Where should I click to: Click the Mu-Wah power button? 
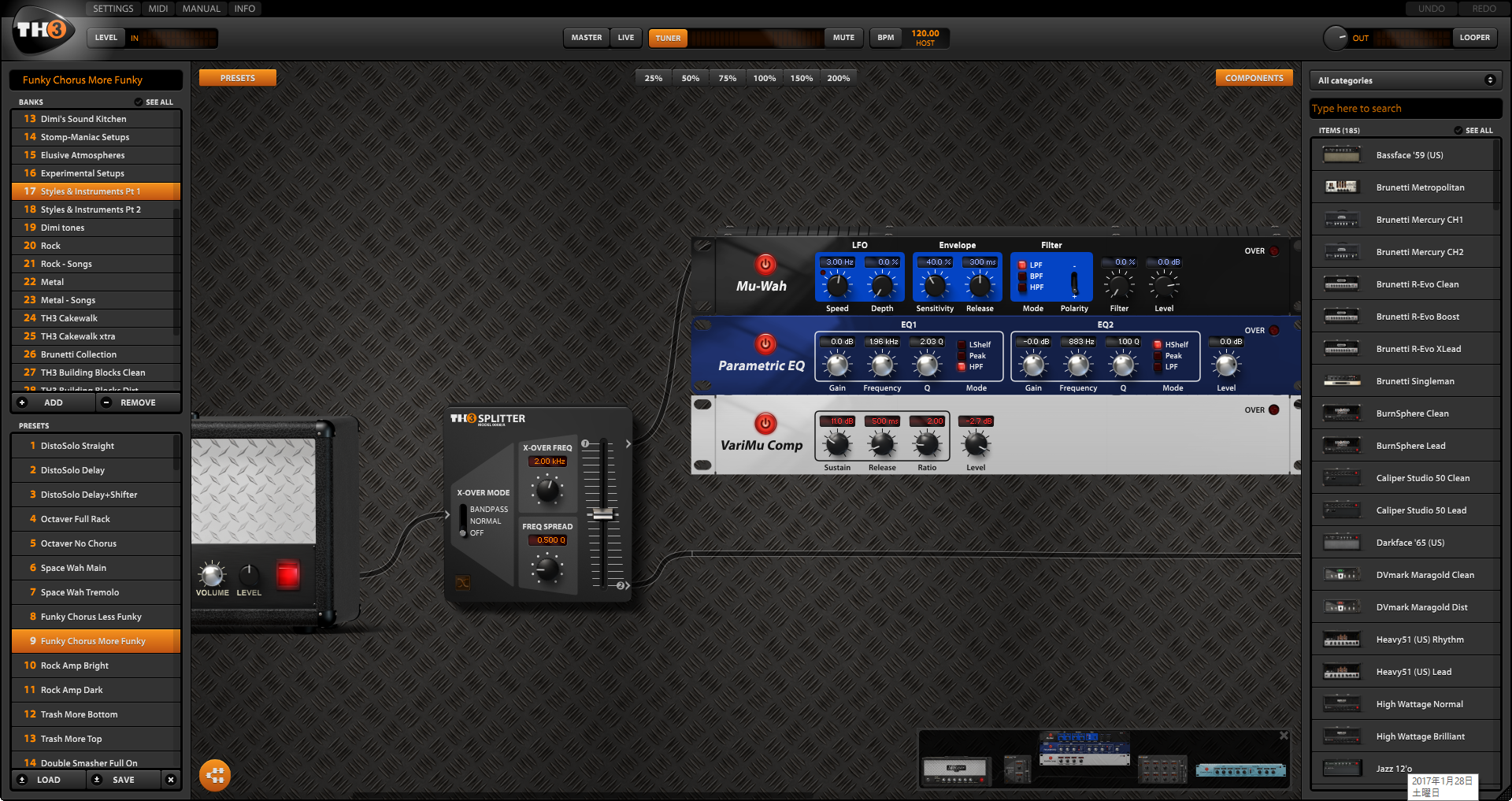765,264
